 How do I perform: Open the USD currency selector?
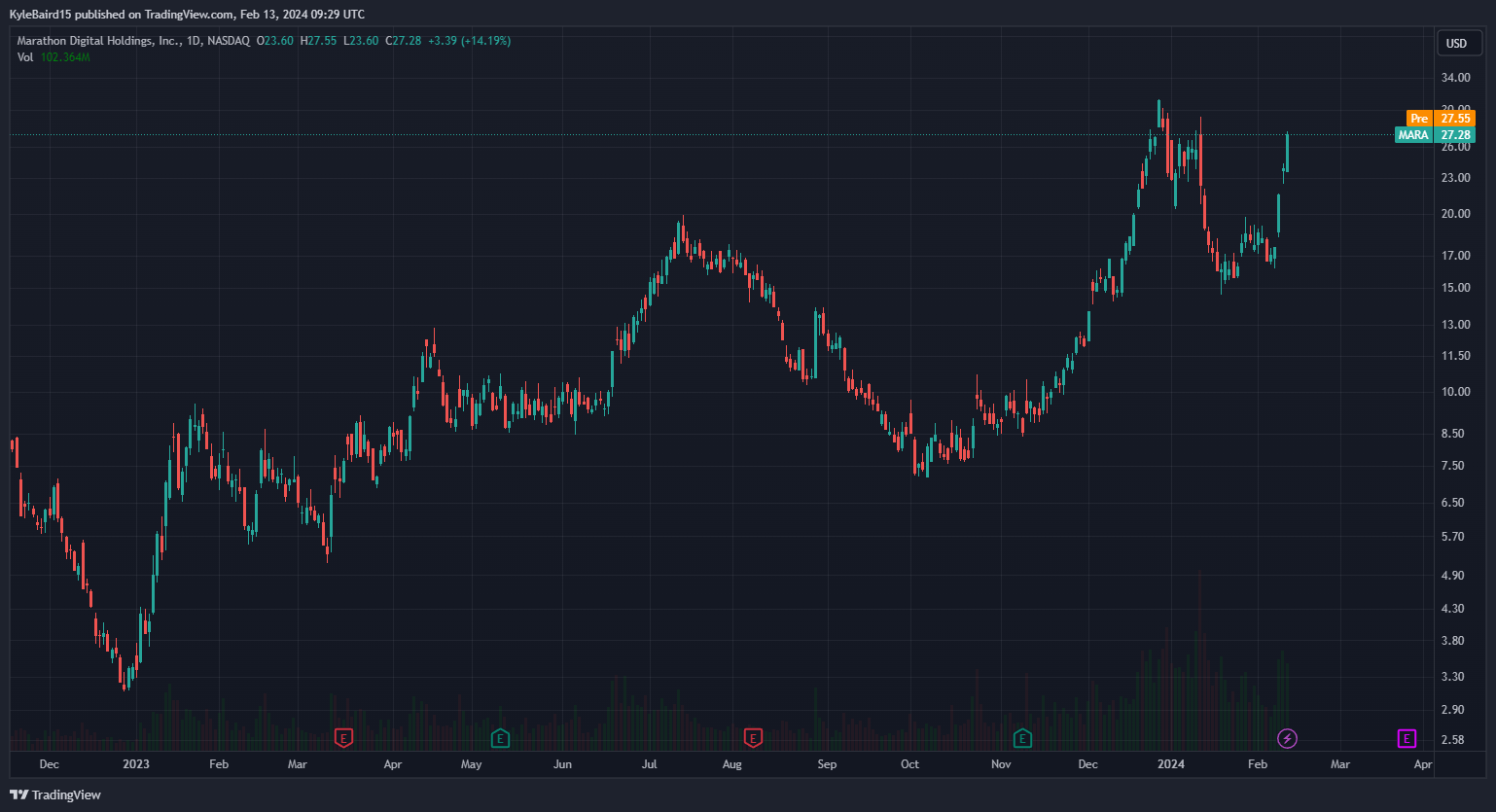click(1456, 43)
